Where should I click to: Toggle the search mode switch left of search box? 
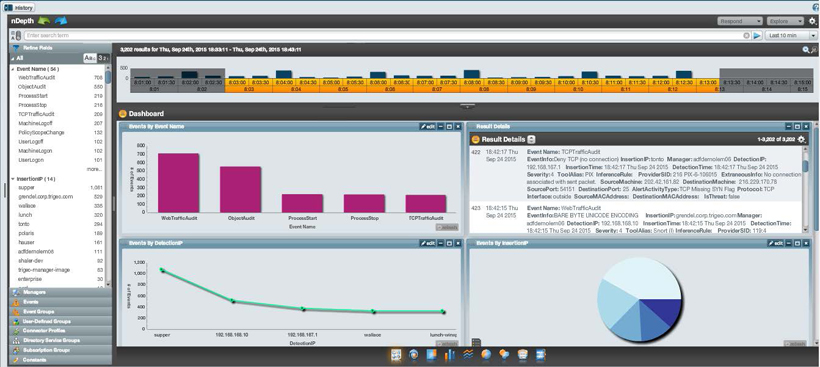[16, 36]
